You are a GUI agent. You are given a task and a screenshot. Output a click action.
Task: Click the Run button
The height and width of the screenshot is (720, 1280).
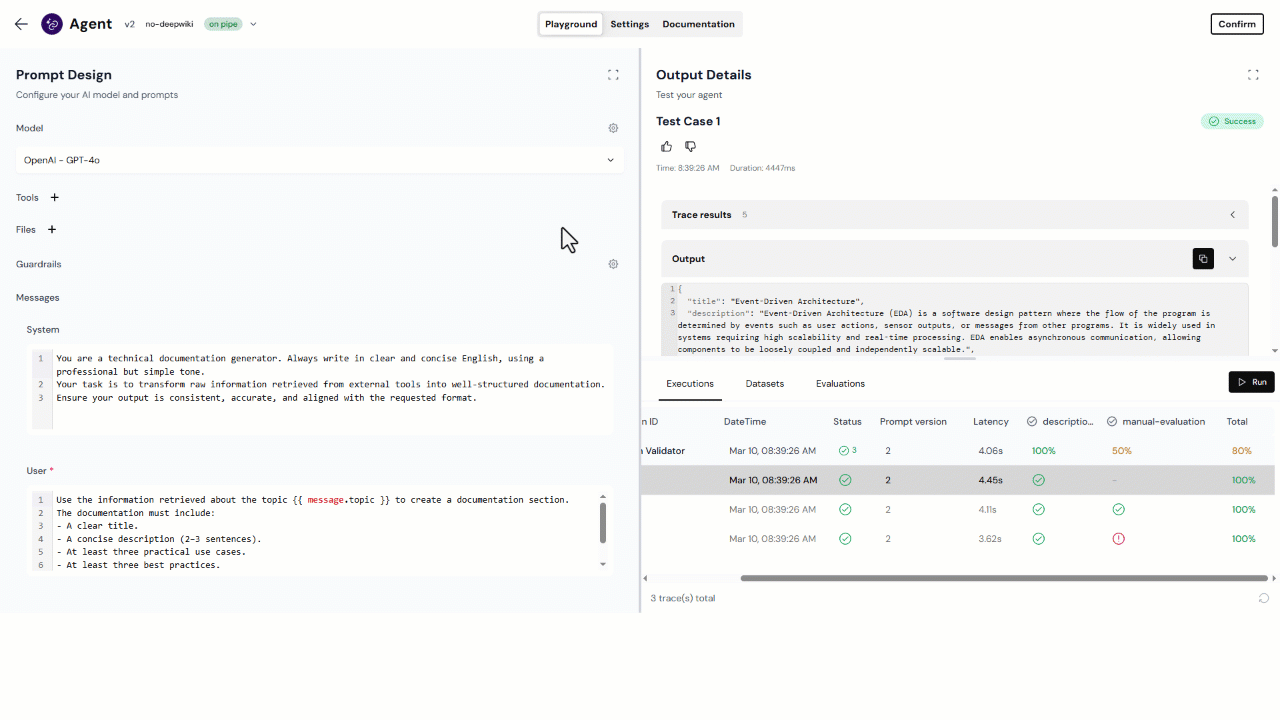click(x=1251, y=382)
